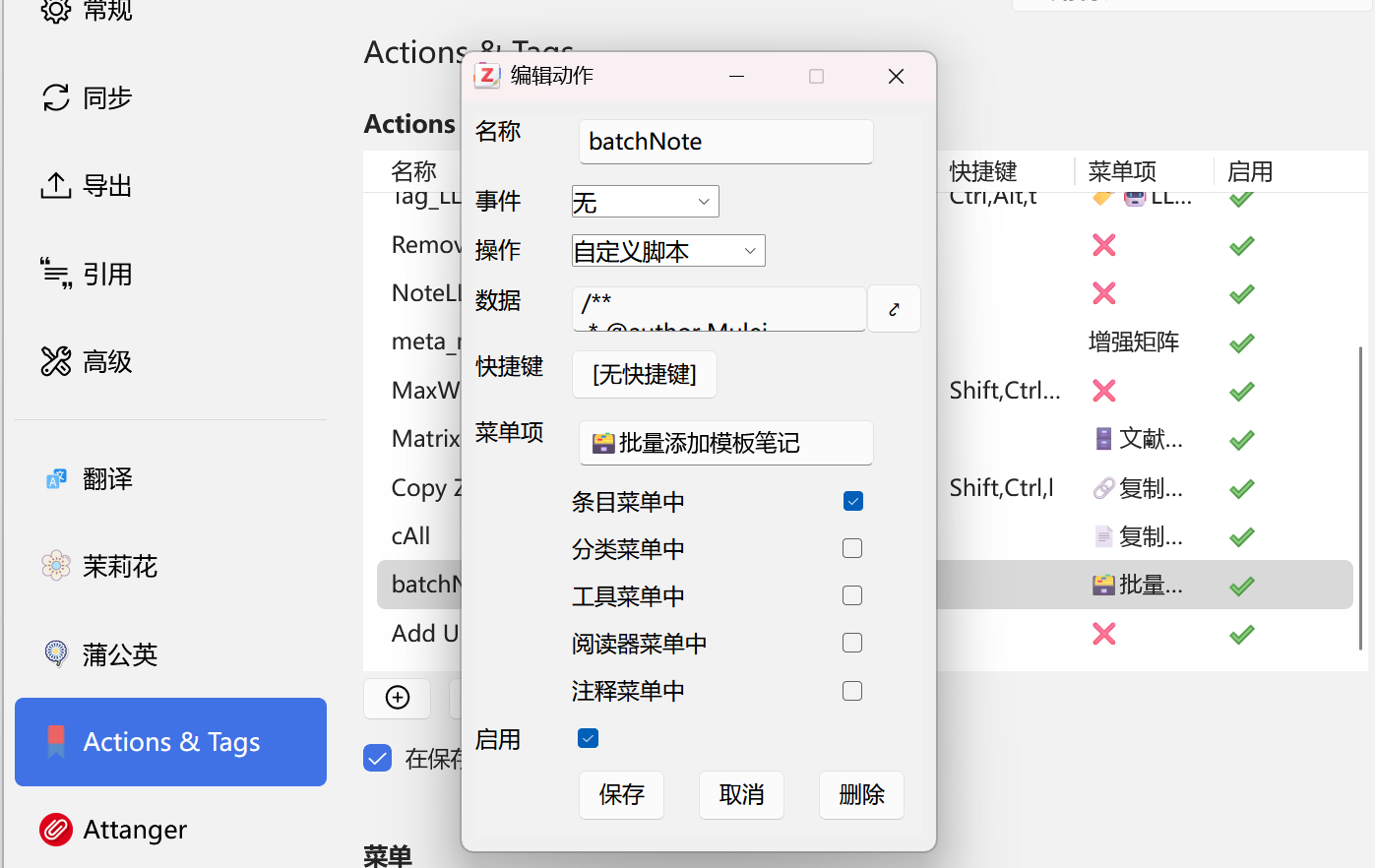Screen dimensions: 1375x868
Task: Go to the 同步 (Sync) settings
Action: 106,98
